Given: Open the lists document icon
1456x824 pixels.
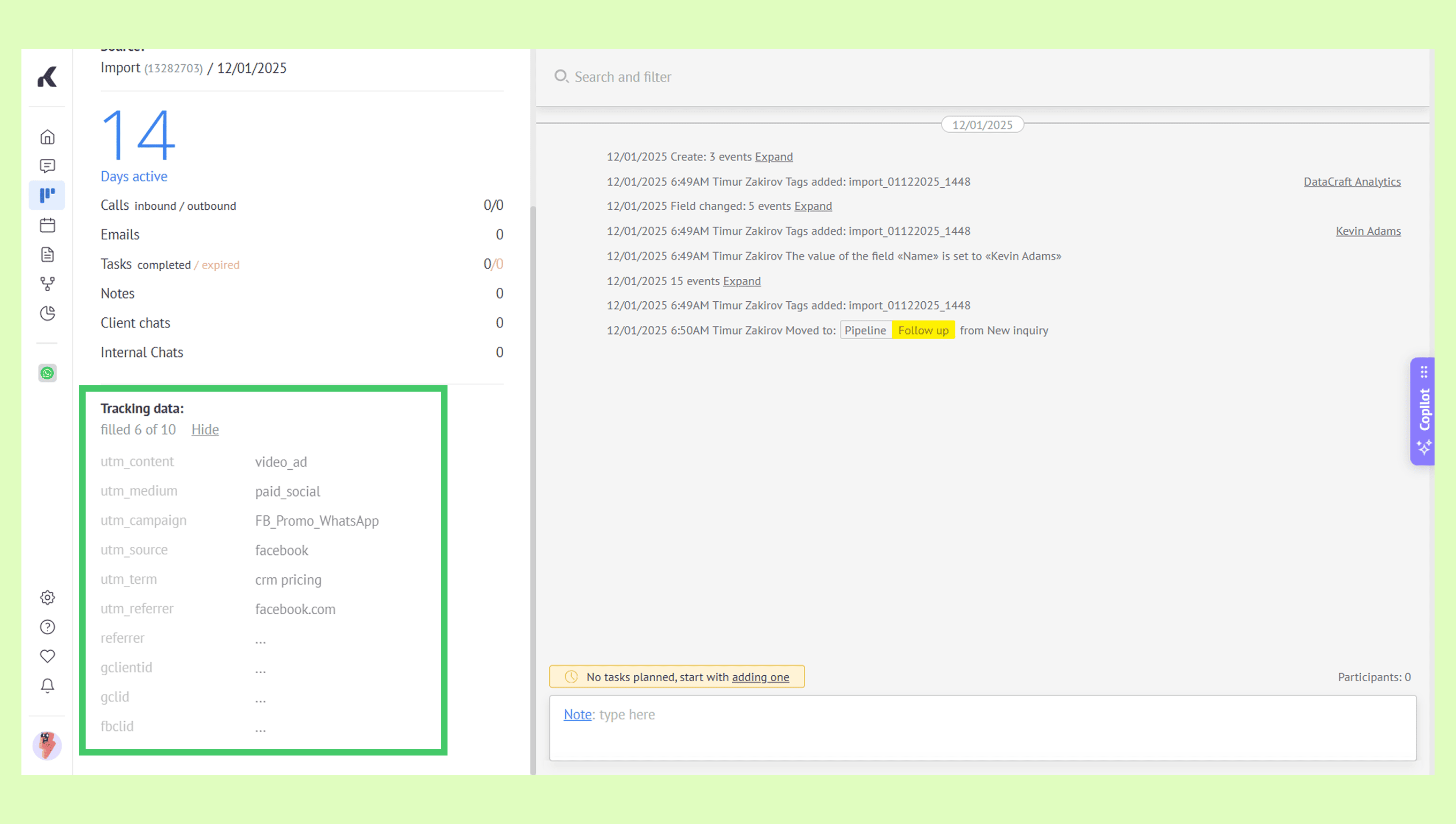Looking at the screenshot, I should (48, 255).
